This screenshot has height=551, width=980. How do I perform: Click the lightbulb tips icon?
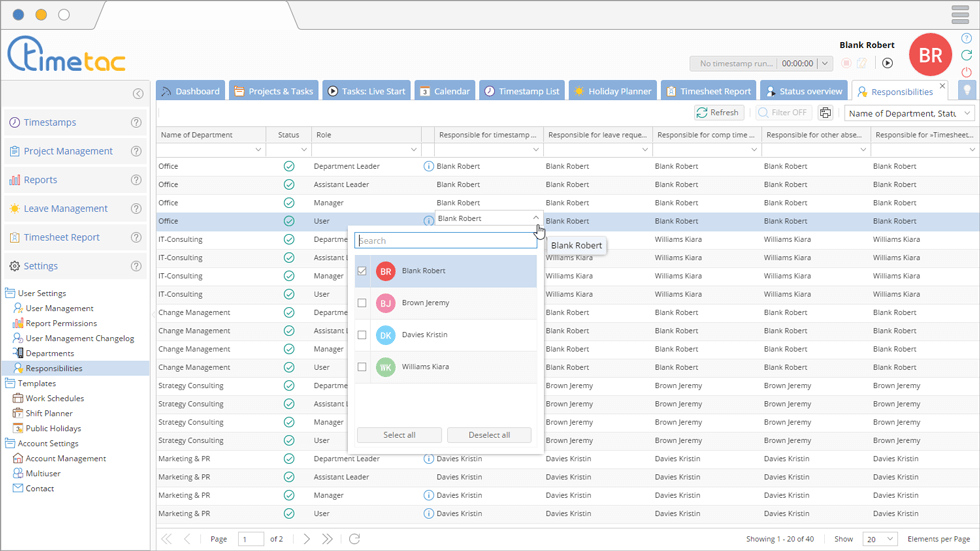pos(967,91)
